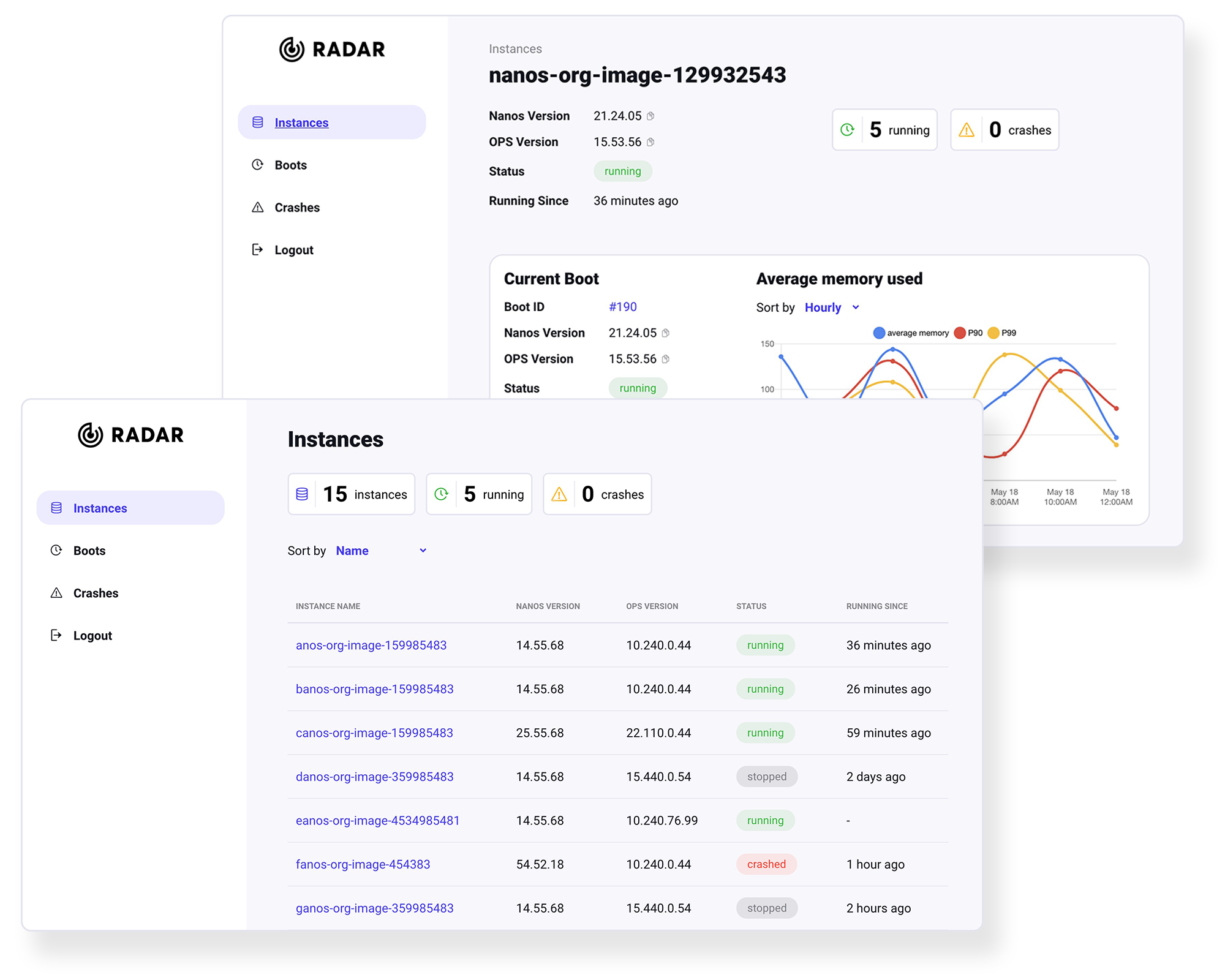Image resolution: width=1225 pixels, height=980 pixels.
Task: Open Boots in the back window's sidebar
Action: tap(290, 165)
